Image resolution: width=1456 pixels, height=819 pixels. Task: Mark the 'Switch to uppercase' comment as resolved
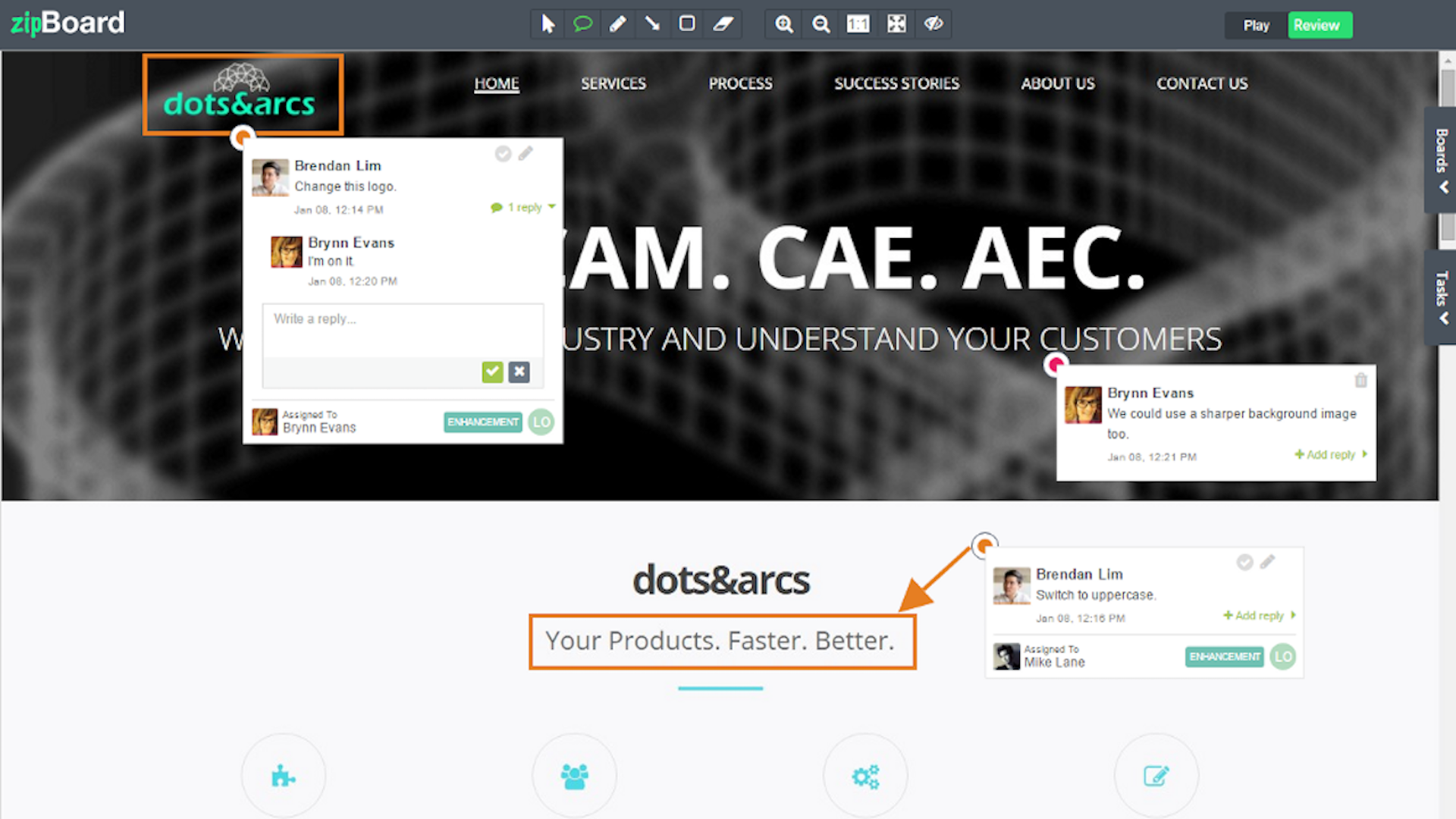[1244, 563]
